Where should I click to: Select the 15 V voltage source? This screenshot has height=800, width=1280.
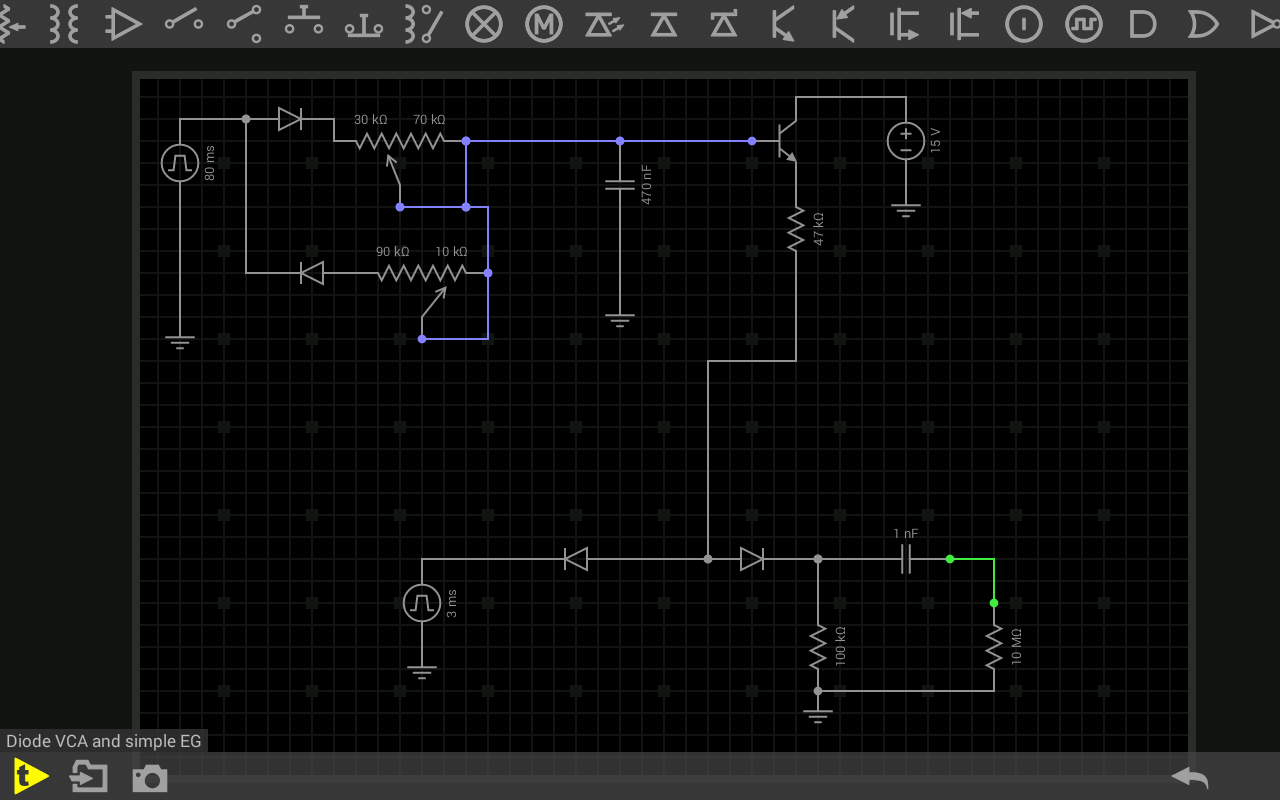pos(906,141)
